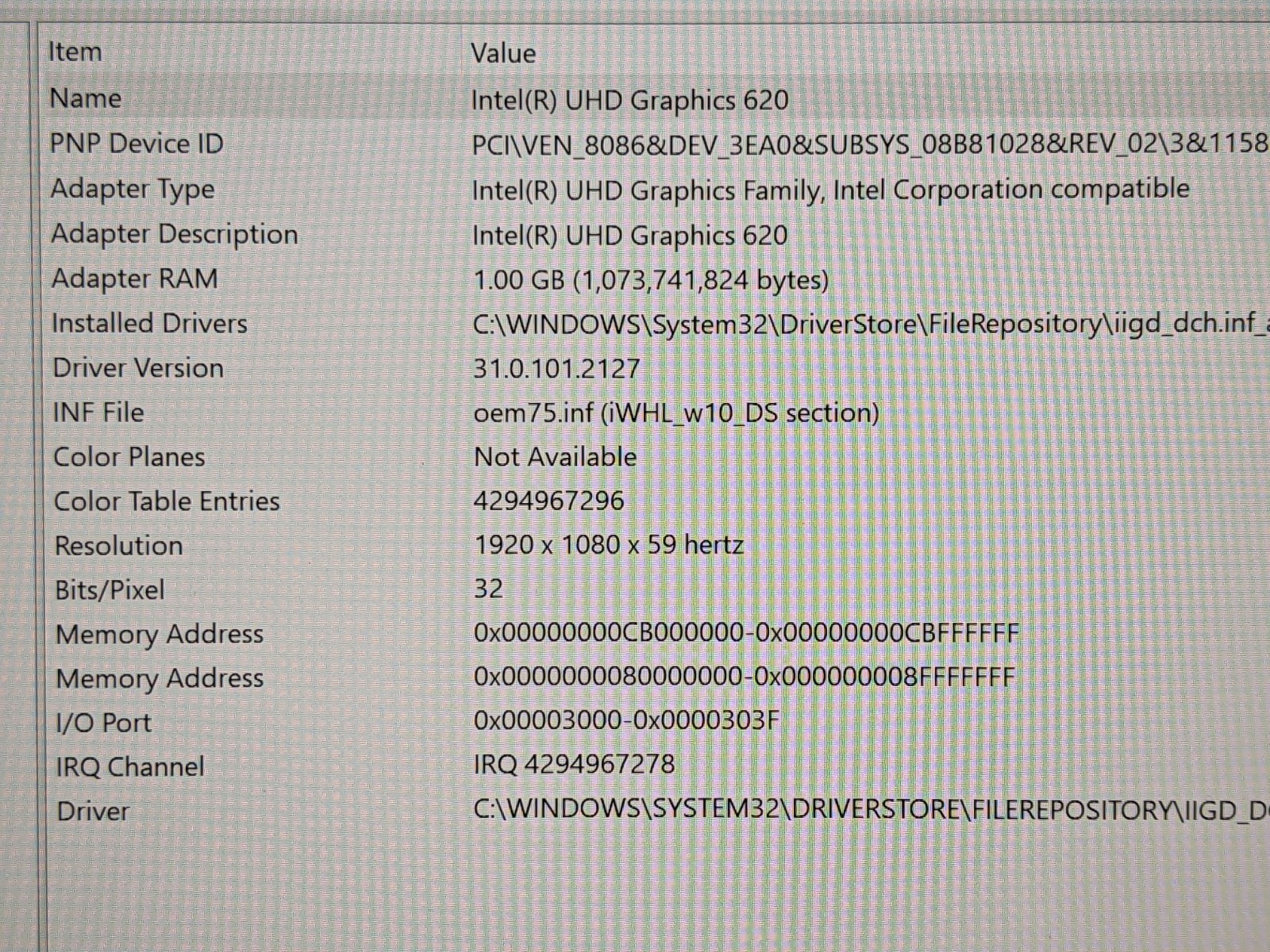Select the Driver row label
This screenshot has height=952, width=1270.
93,811
